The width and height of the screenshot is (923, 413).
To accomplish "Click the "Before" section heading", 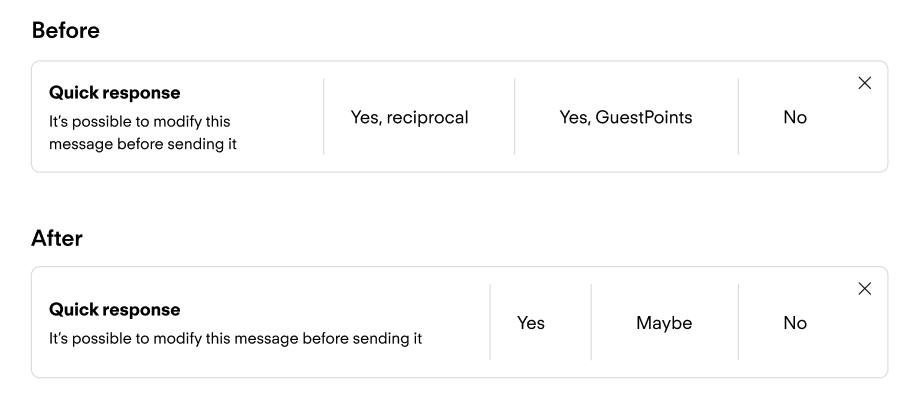I will (66, 31).
